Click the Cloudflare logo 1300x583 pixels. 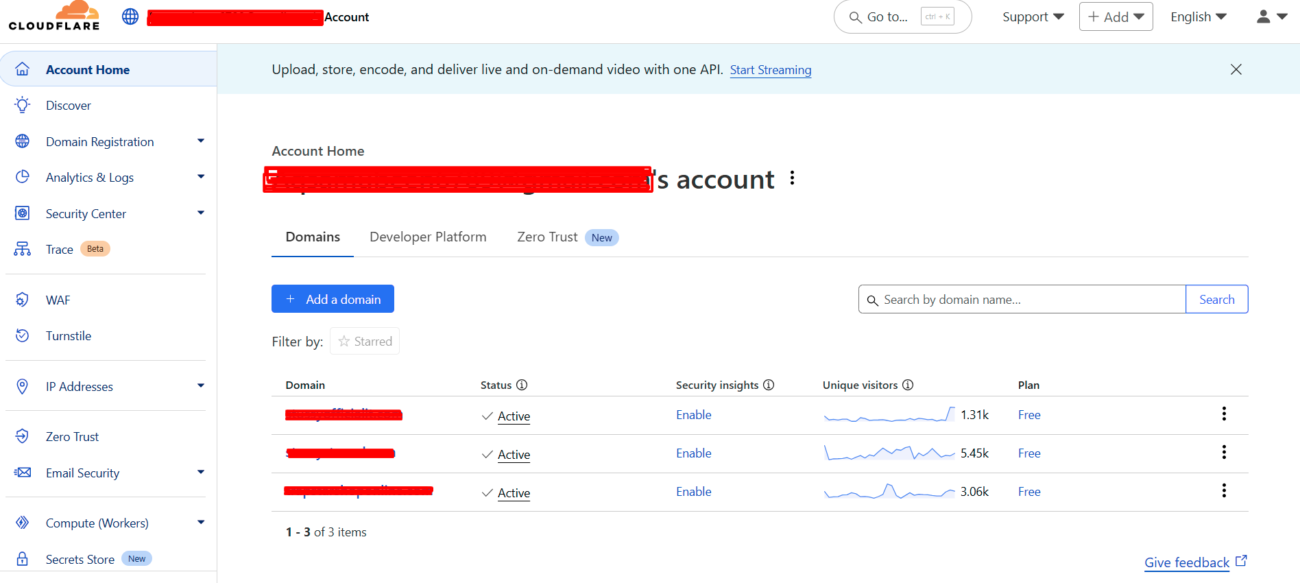pos(54,16)
